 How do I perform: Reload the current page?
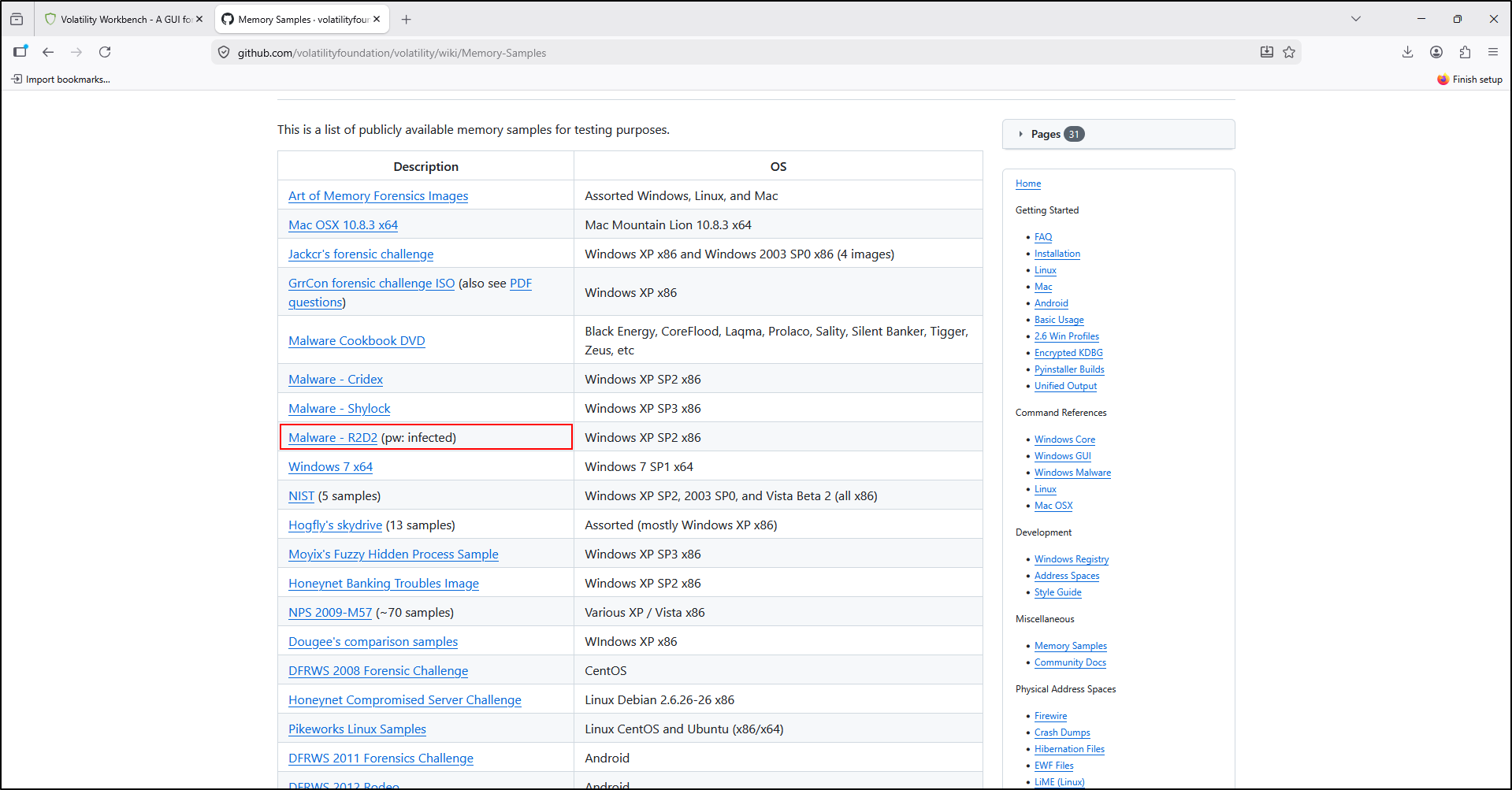pyautogui.click(x=105, y=52)
